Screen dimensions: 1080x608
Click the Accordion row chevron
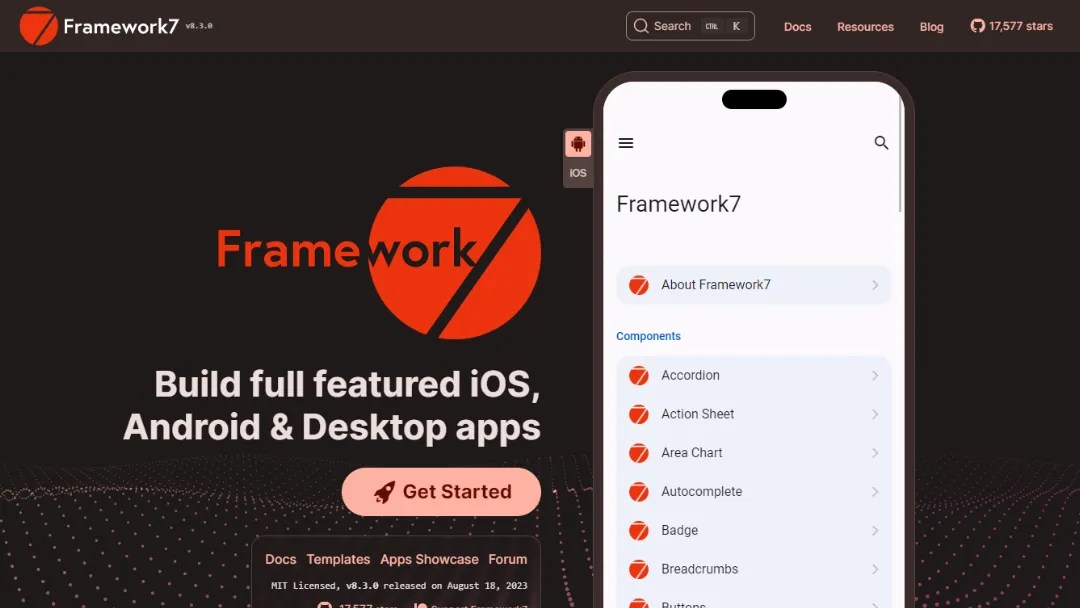(x=875, y=375)
